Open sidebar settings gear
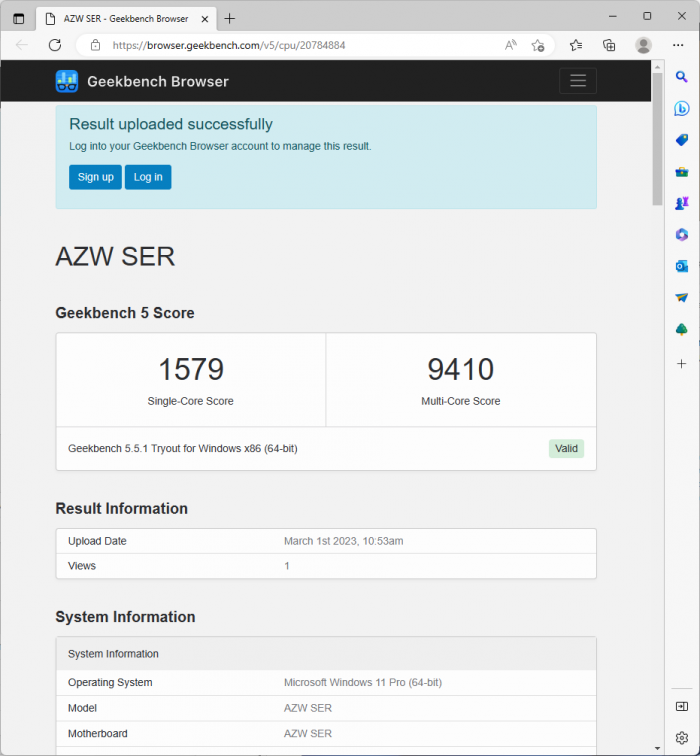This screenshot has width=700, height=756. pos(682,737)
